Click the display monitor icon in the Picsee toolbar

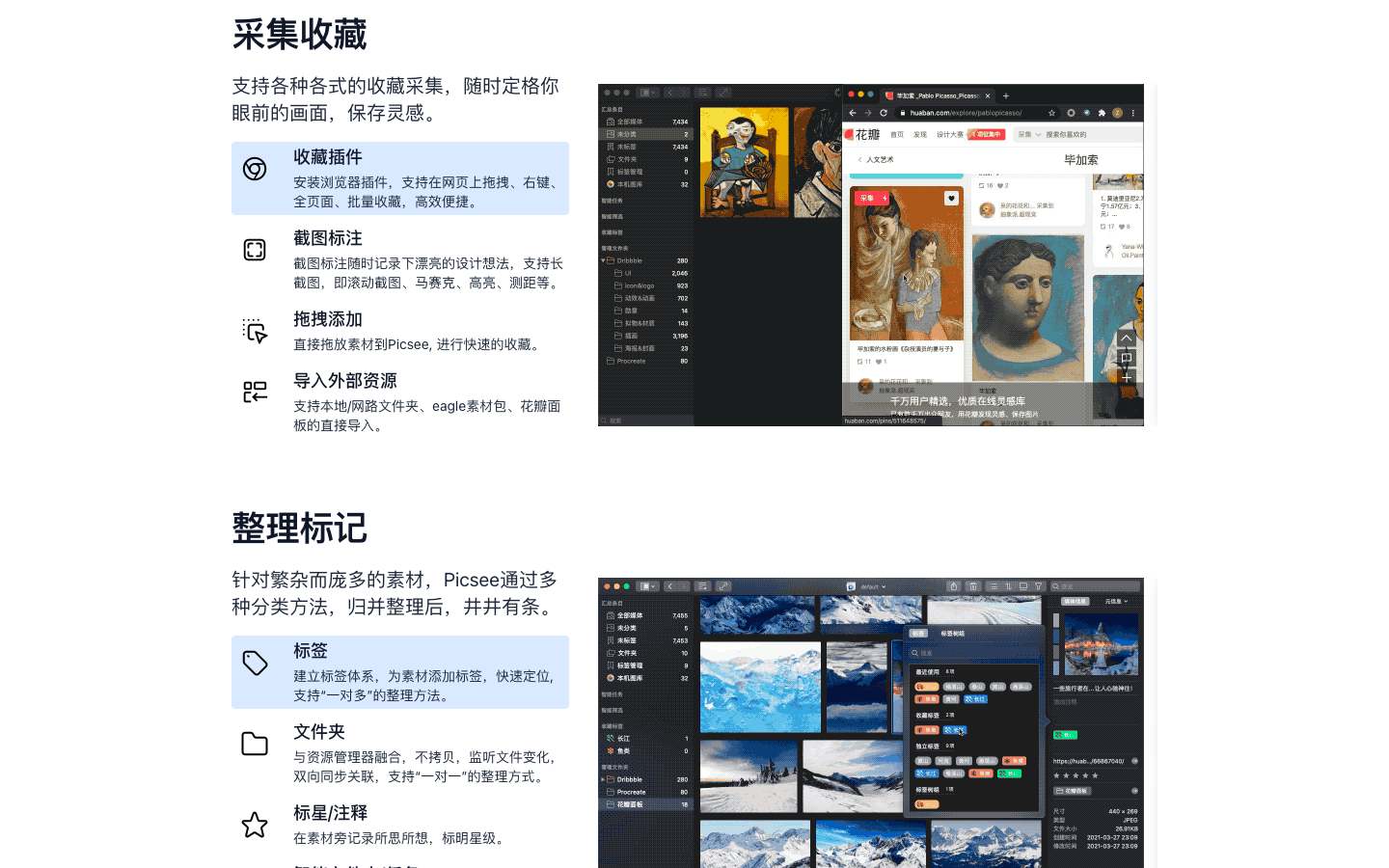1023,586
